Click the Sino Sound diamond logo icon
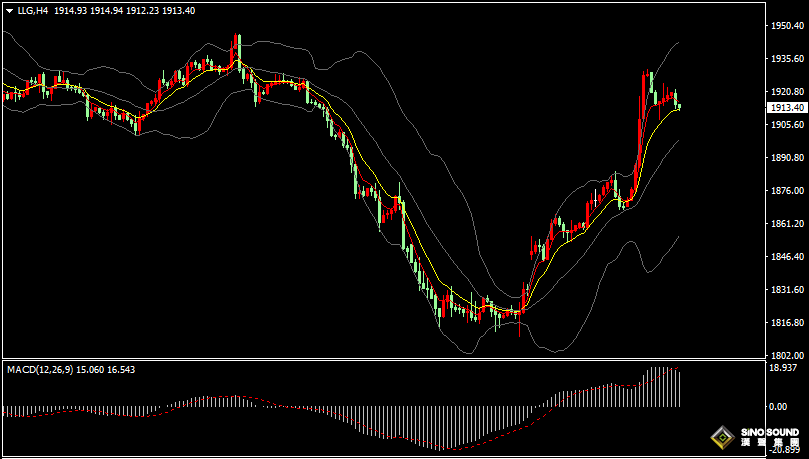809x459 pixels. (x=722, y=437)
